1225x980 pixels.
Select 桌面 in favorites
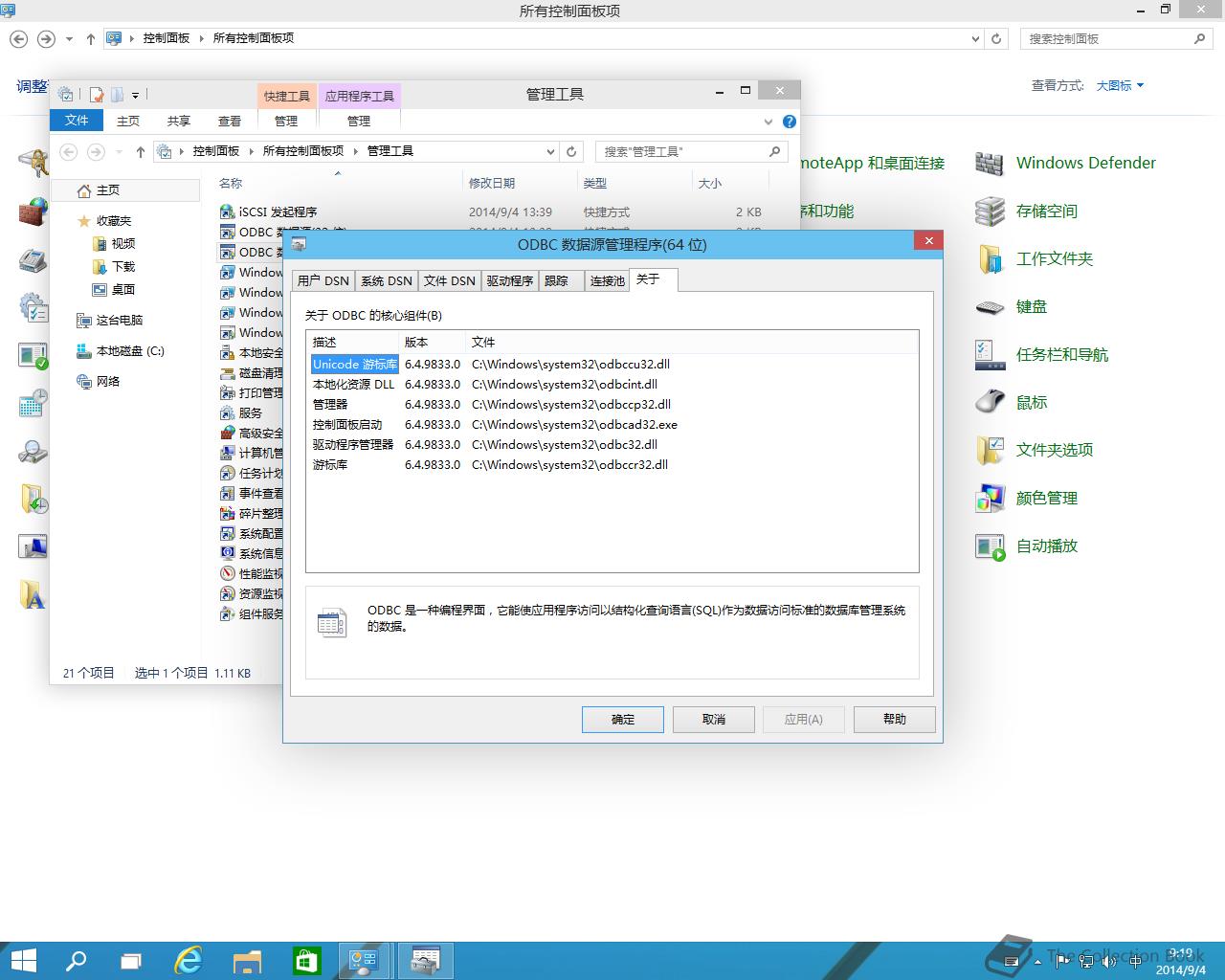pos(114,289)
